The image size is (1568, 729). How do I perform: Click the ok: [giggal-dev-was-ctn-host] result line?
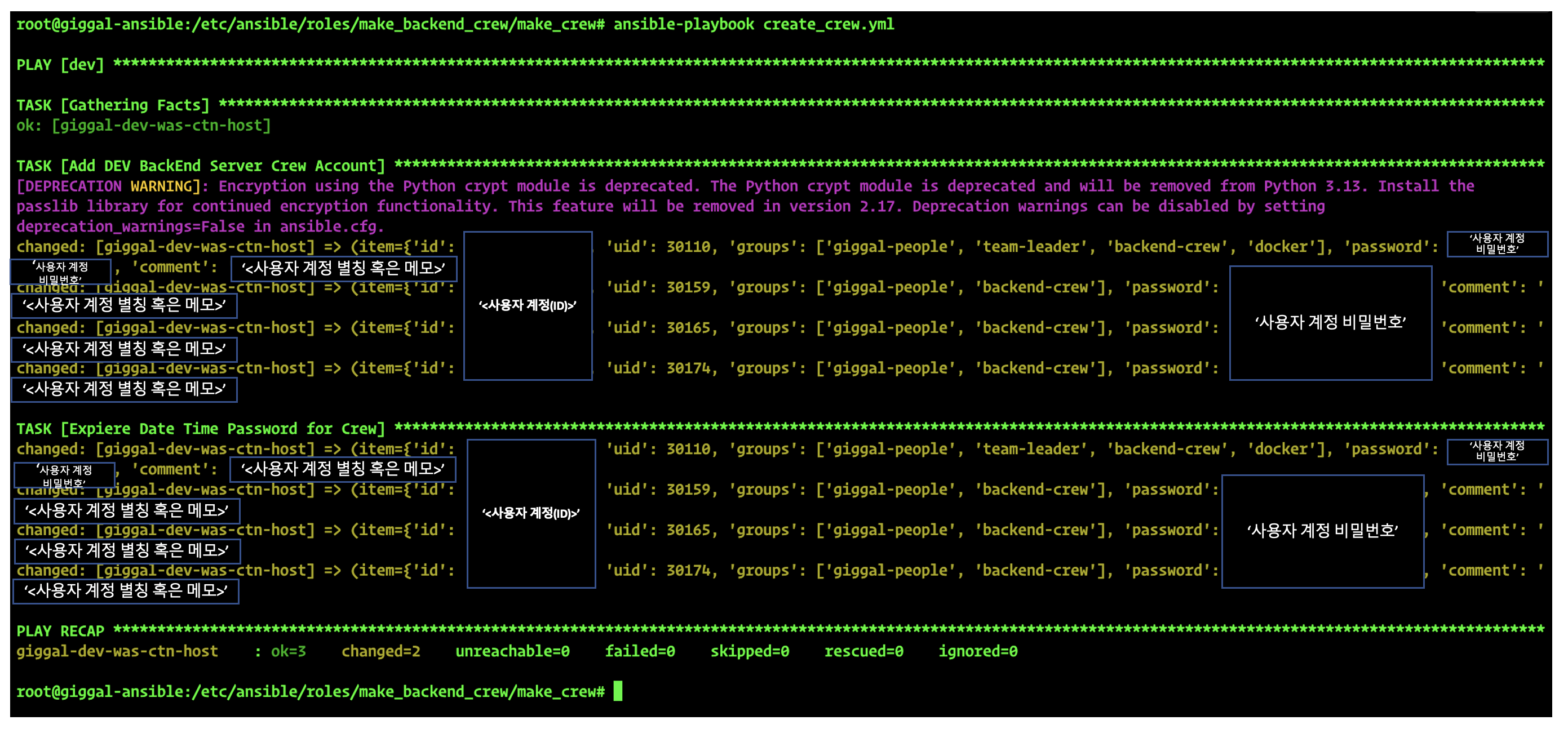pyautogui.click(x=143, y=126)
